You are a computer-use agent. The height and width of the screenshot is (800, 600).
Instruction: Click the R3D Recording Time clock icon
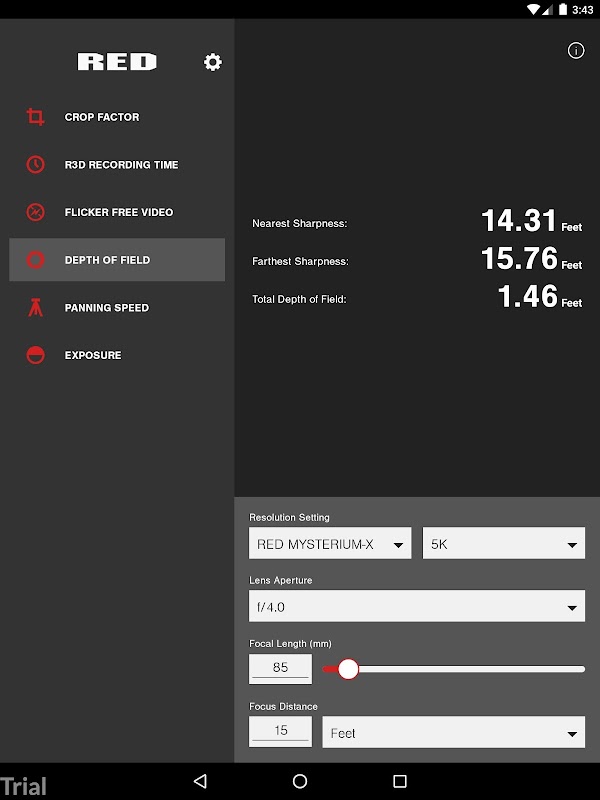35,164
